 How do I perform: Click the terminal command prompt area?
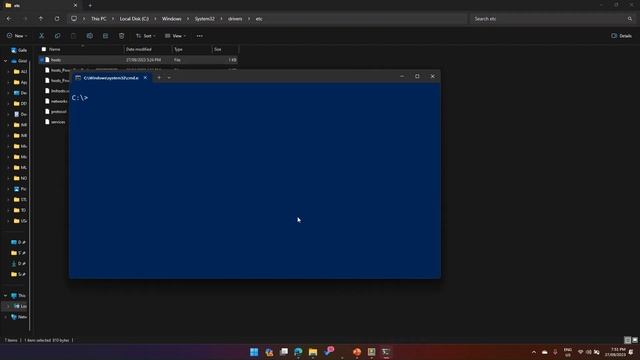tap(255, 180)
